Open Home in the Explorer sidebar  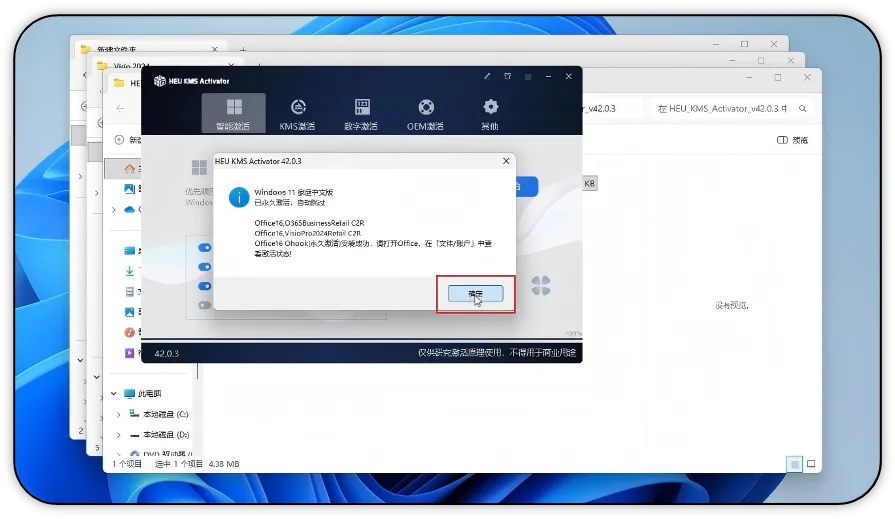tap(130, 168)
